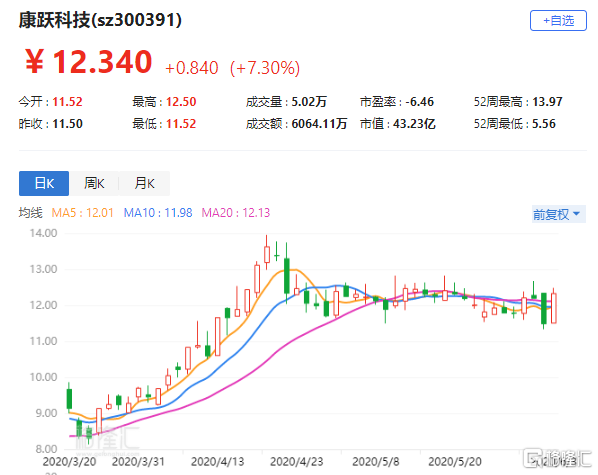598x475 pixels.
Task: Click the 14.00 price axis label
Action: point(43,233)
